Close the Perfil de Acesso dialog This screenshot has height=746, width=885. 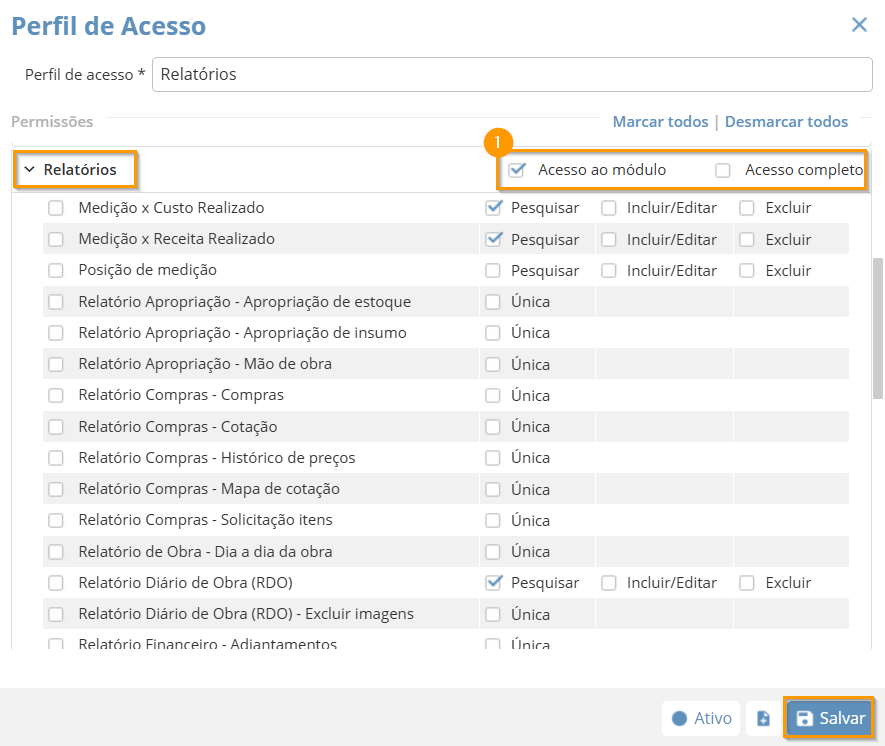859,25
